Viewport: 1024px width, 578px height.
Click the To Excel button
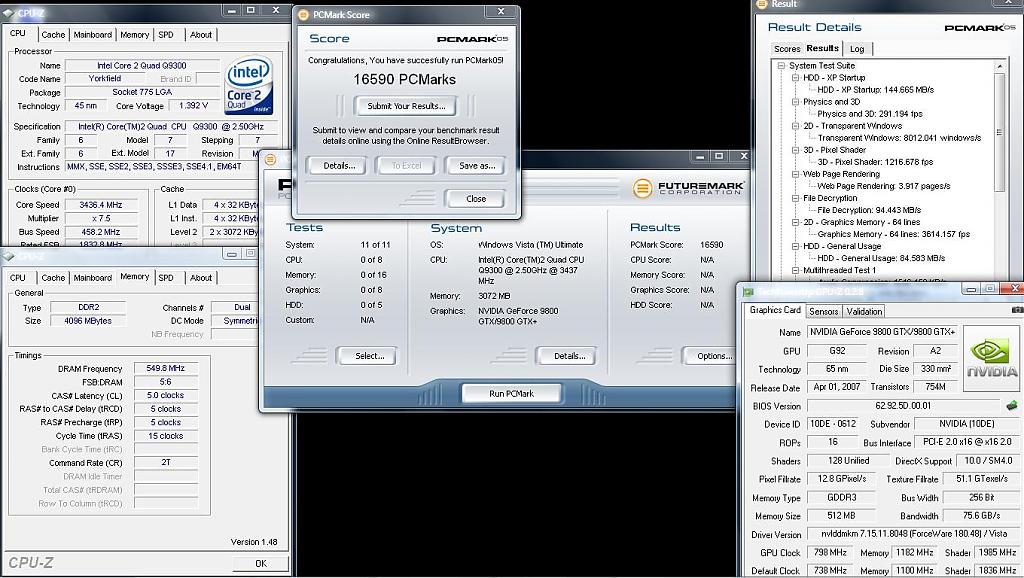click(x=406, y=166)
